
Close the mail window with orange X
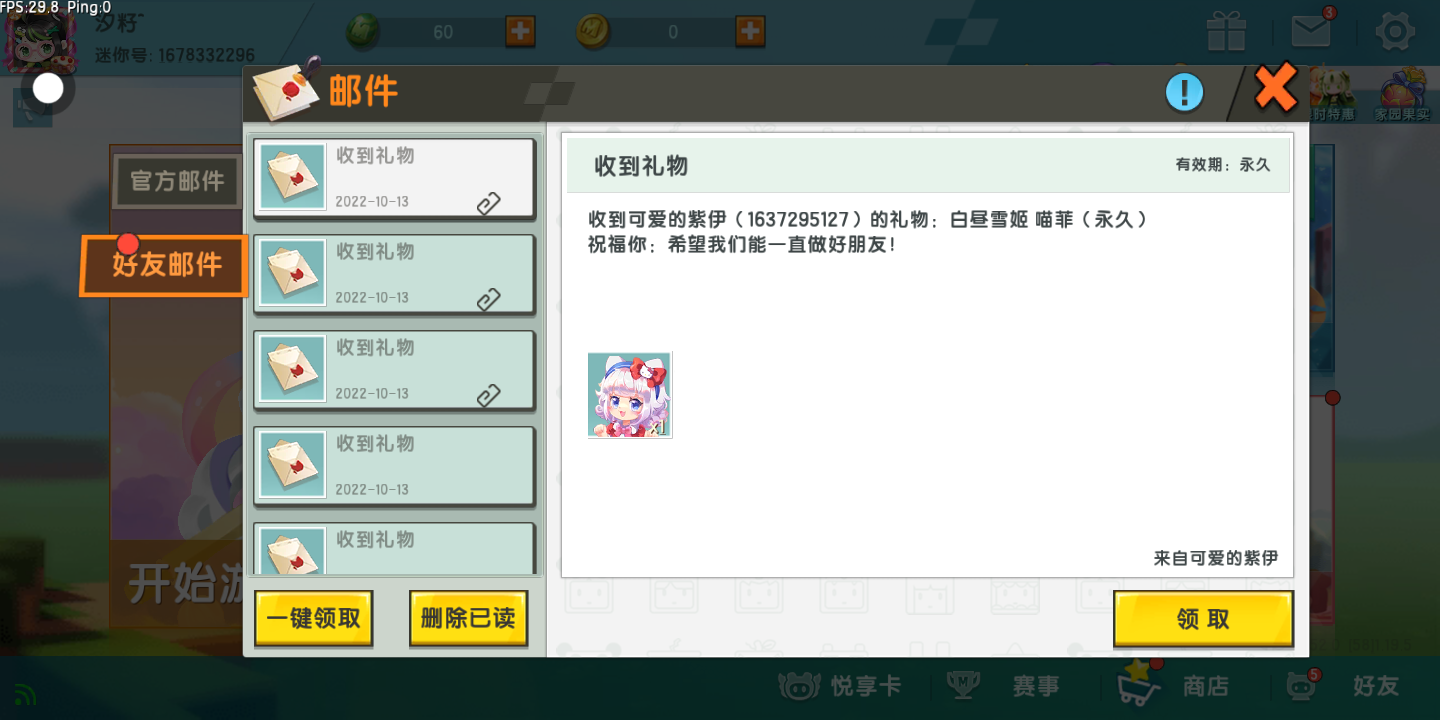[1276, 88]
